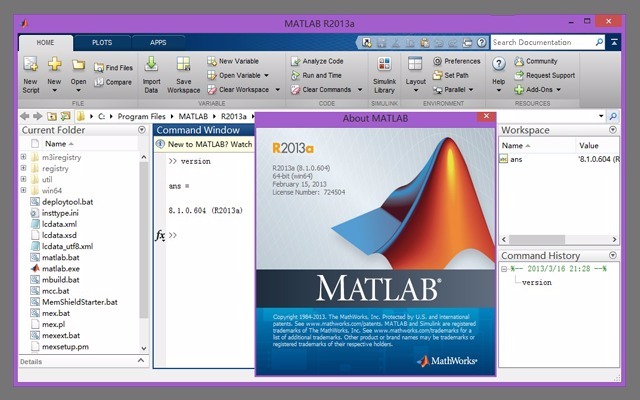
Task: Click the Compare files tool
Action: coord(112,82)
